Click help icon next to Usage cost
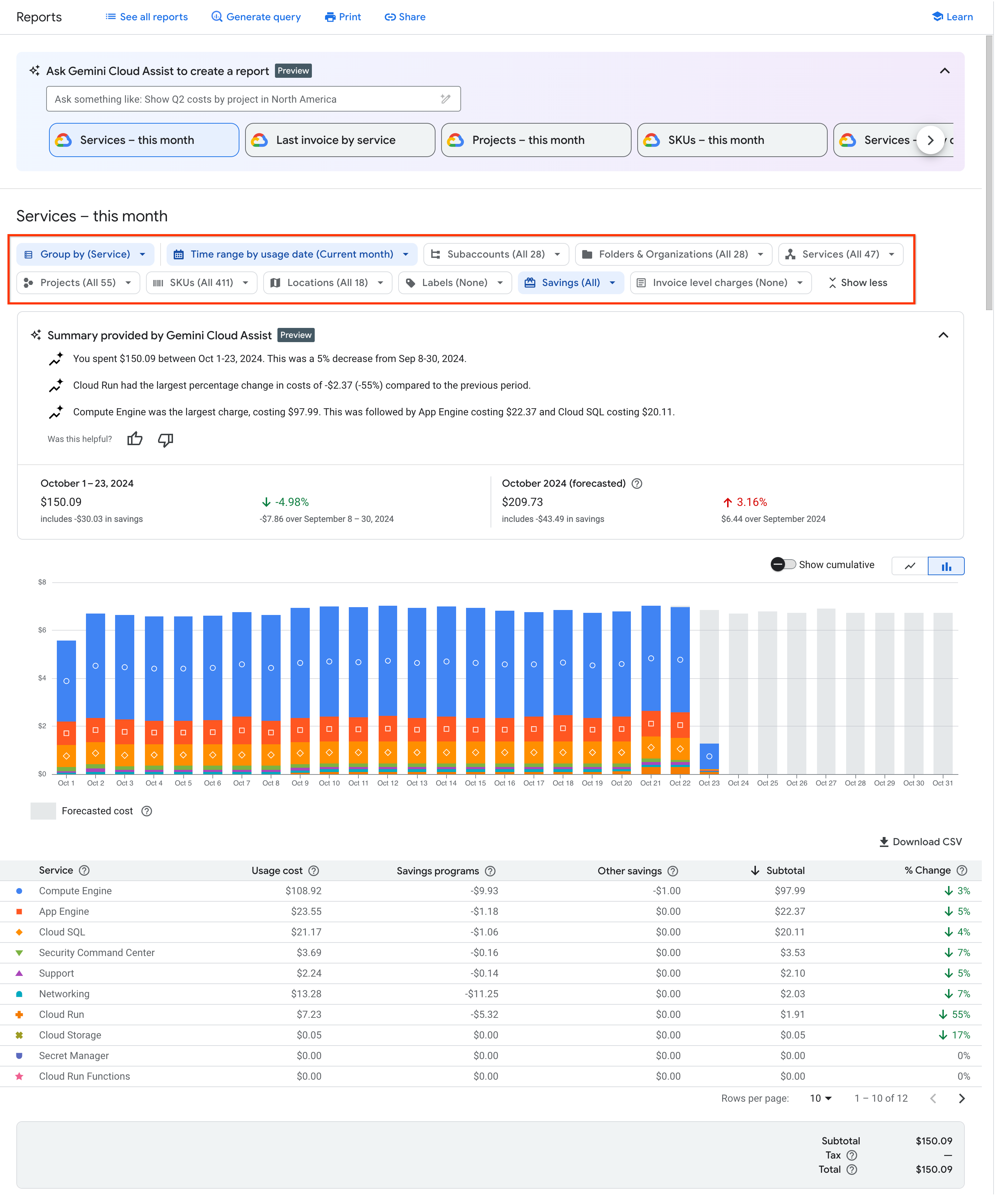The image size is (1001, 1204). coord(314,870)
